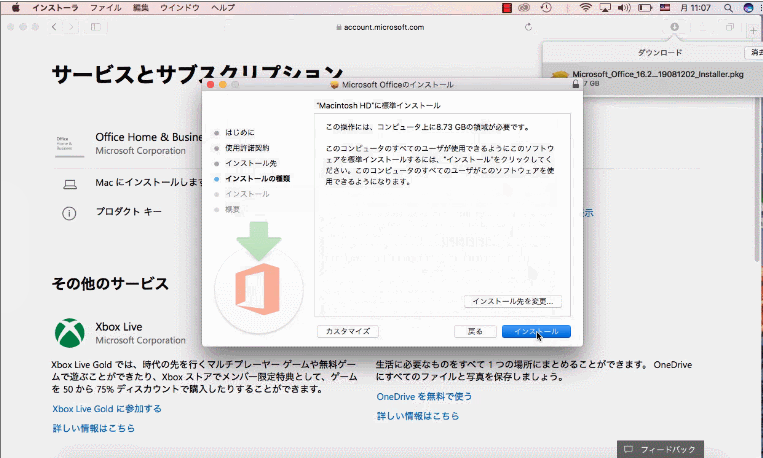Open Spotlight search icon
This screenshot has height=458, width=763.
point(728,7)
